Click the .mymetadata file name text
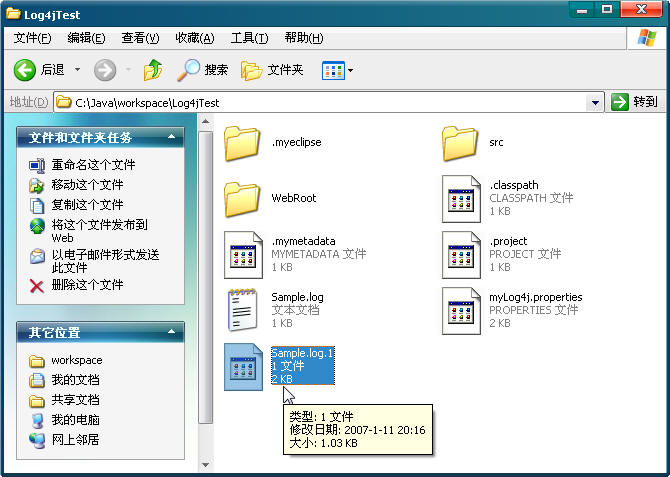The width and height of the screenshot is (670, 477). (x=303, y=241)
